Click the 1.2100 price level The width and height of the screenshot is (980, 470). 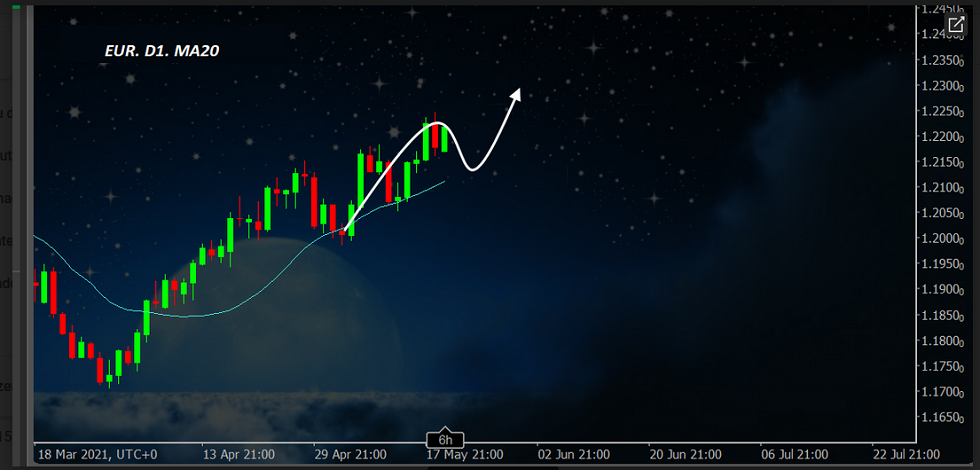click(x=940, y=188)
